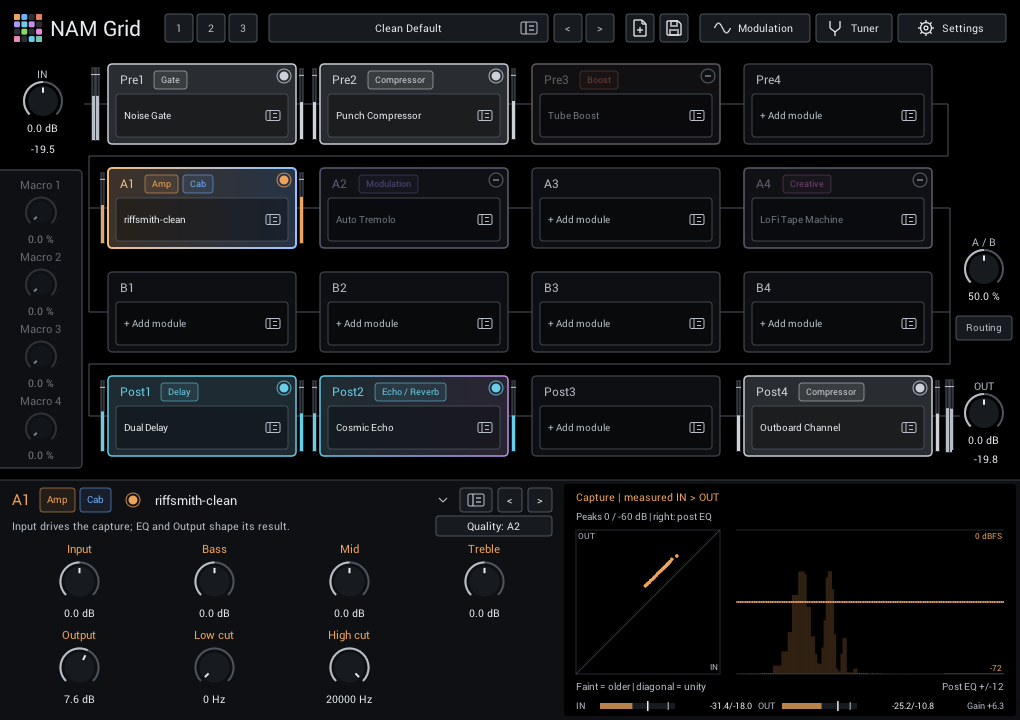Open module browser icon in Post4 Outboard Channel
This screenshot has height=720, width=1020.
pyautogui.click(x=909, y=427)
